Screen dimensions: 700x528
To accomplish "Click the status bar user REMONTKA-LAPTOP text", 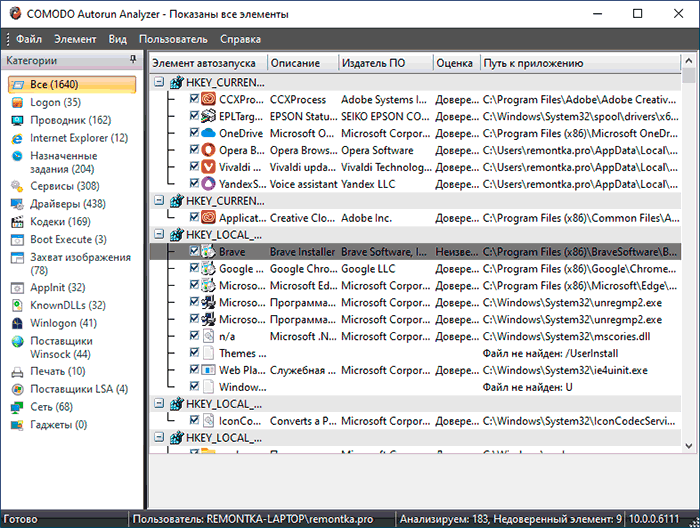I will click(253, 519).
